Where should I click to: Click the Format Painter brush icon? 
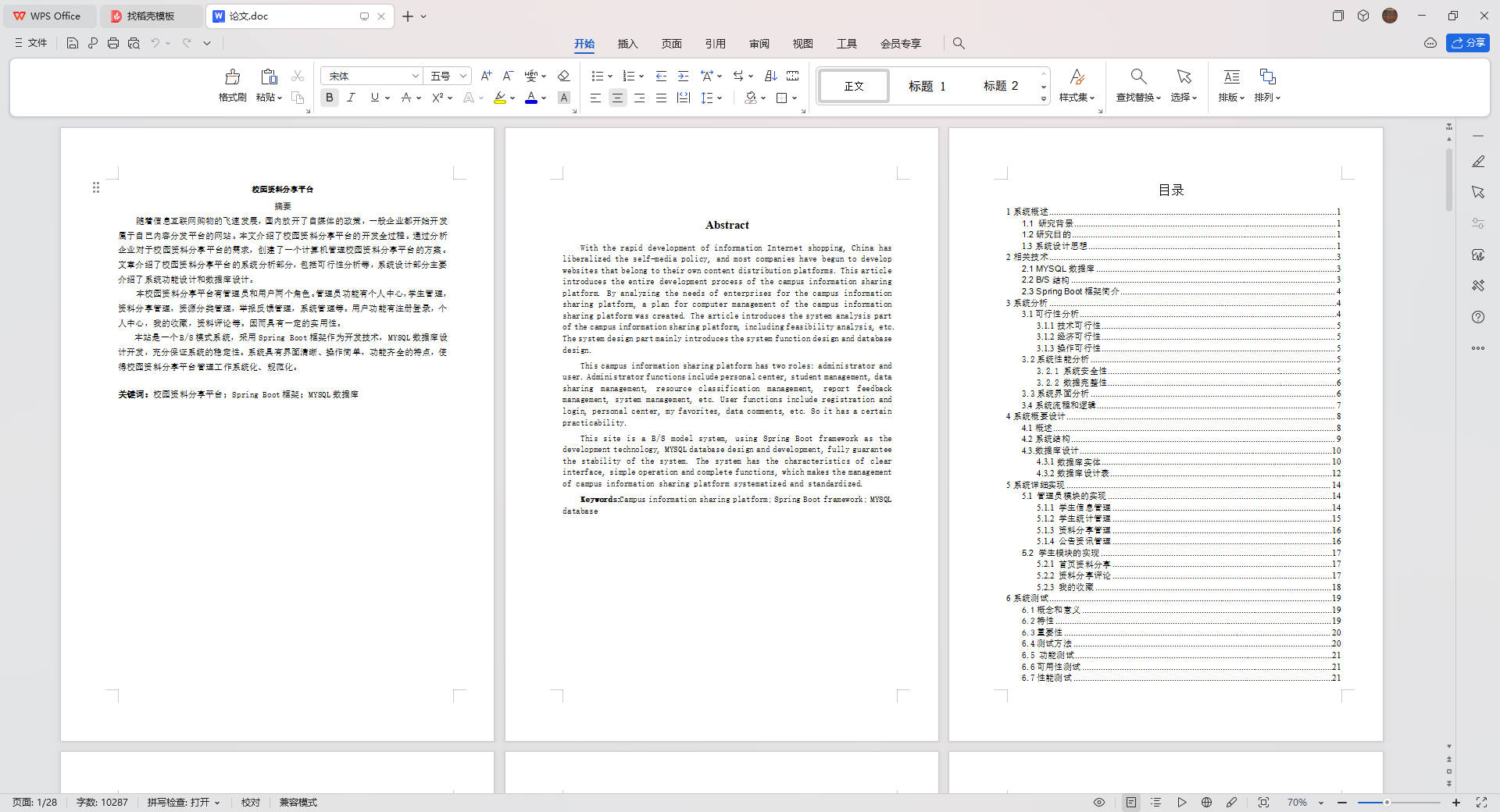pyautogui.click(x=232, y=77)
